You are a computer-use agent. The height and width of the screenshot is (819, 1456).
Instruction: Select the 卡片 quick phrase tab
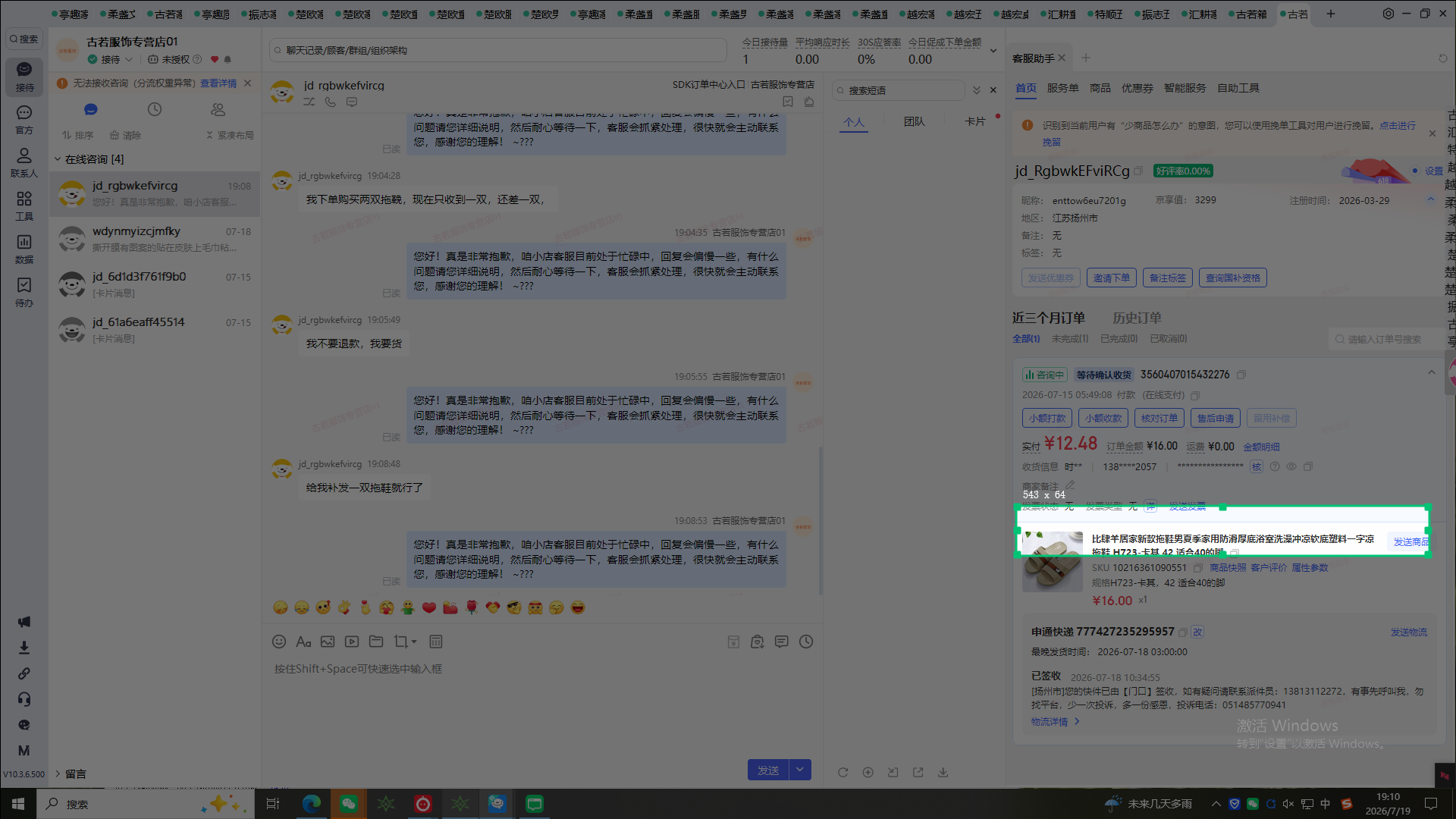(974, 121)
